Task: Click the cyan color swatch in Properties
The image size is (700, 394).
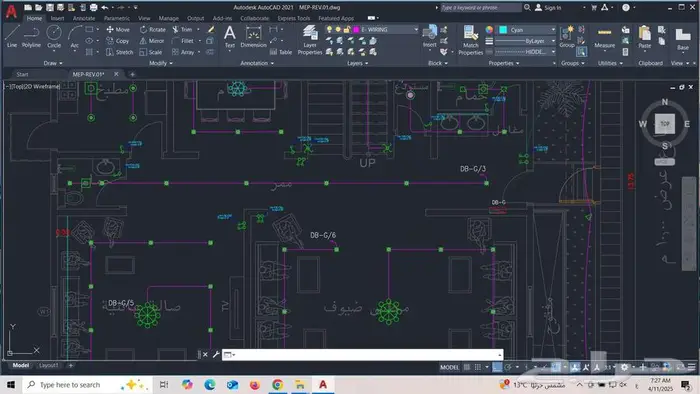Action: [x=503, y=29]
